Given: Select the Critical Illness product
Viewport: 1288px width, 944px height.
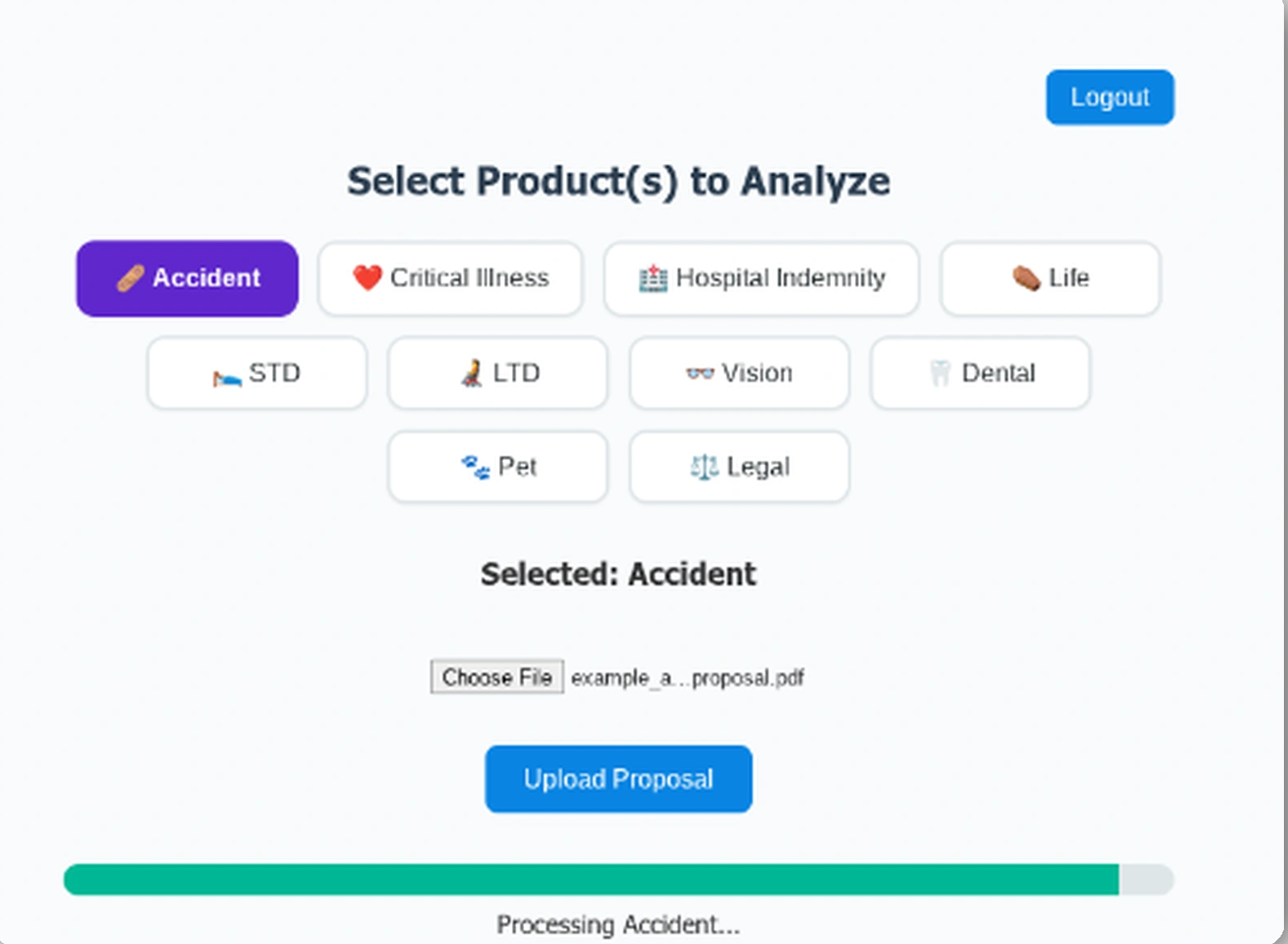Looking at the screenshot, I should coord(450,278).
